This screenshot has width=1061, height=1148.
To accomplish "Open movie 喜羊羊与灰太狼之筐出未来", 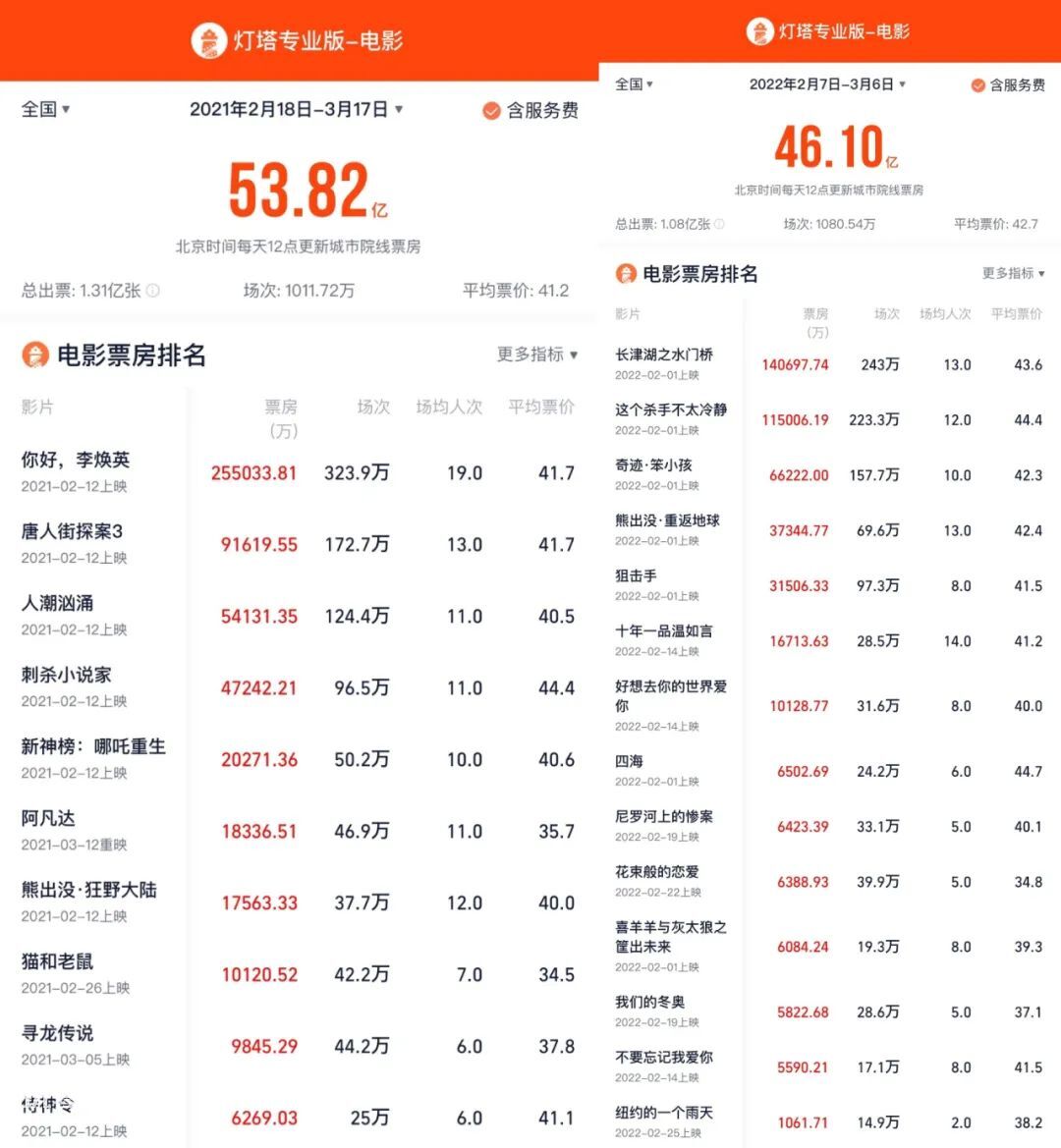I will coord(671,937).
